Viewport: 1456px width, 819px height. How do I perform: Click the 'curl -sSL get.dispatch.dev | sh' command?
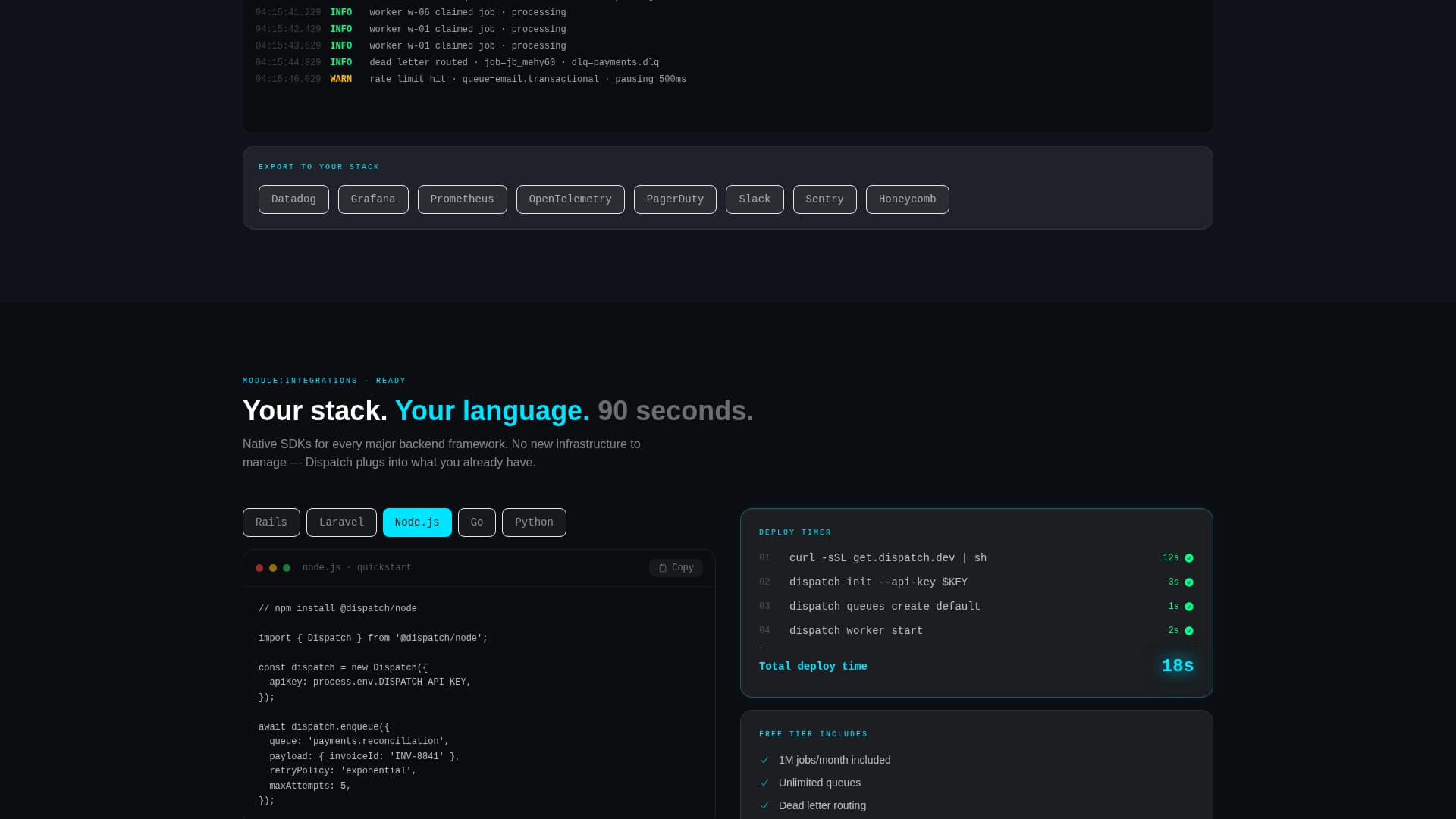click(x=888, y=558)
